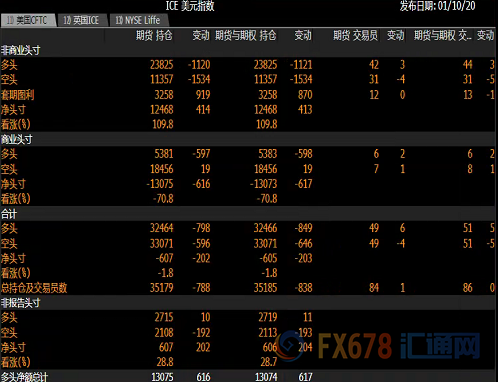Image resolution: width=498 pixels, height=382 pixels.
Task: Click the 5383 commercial long value
Action: (x=268, y=154)
